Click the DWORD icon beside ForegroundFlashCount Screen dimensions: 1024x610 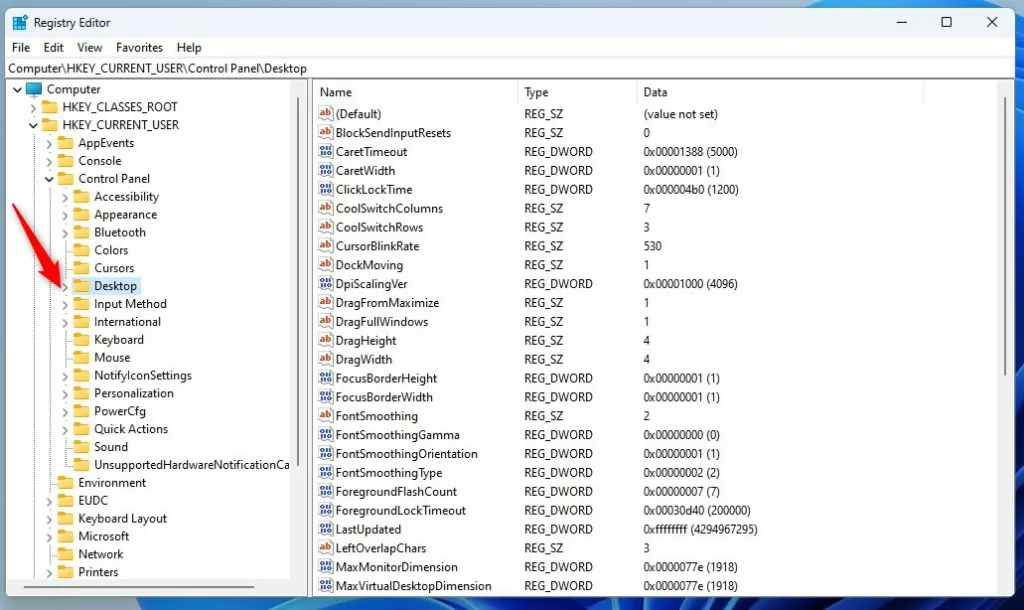325,491
